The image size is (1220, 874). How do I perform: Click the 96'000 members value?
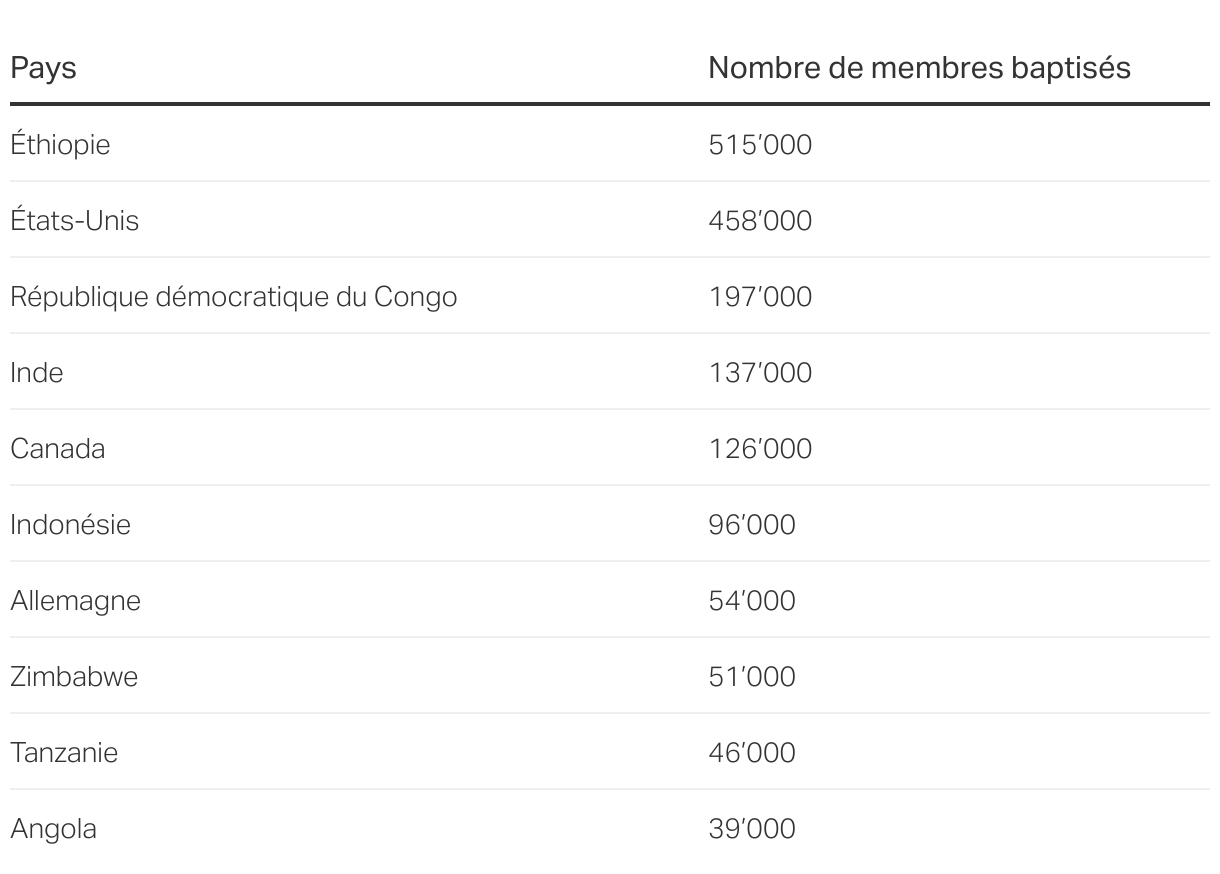coord(752,525)
